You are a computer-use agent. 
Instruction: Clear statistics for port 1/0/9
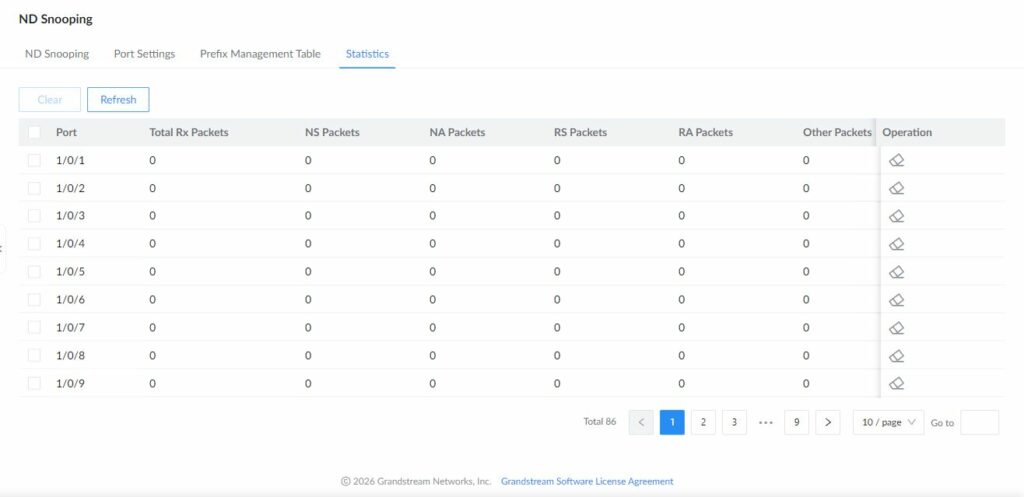point(897,383)
